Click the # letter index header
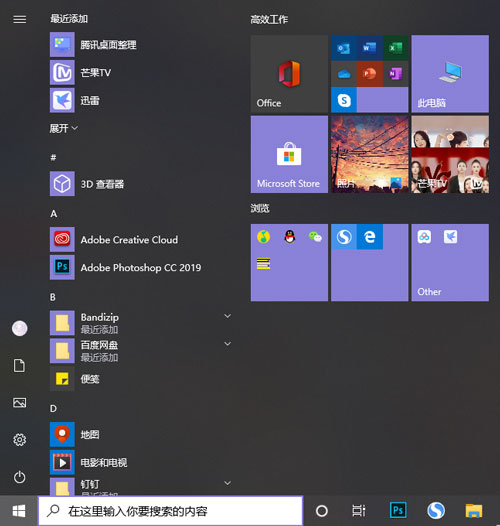The height and width of the screenshot is (526, 500). [53, 157]
